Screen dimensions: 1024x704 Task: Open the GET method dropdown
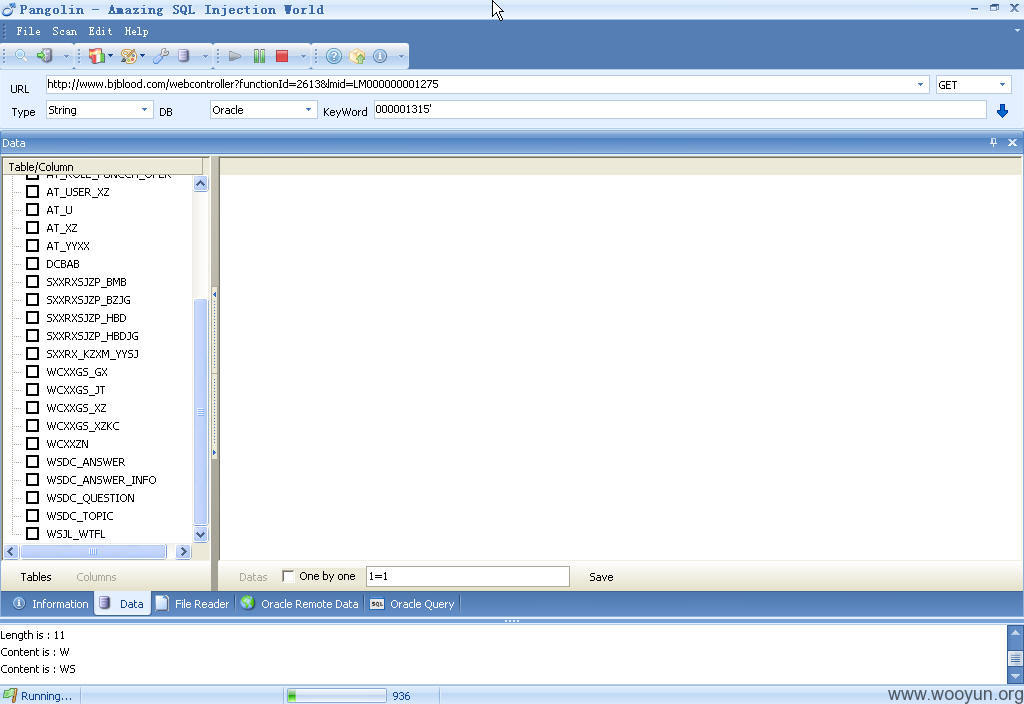(1002, 84)
